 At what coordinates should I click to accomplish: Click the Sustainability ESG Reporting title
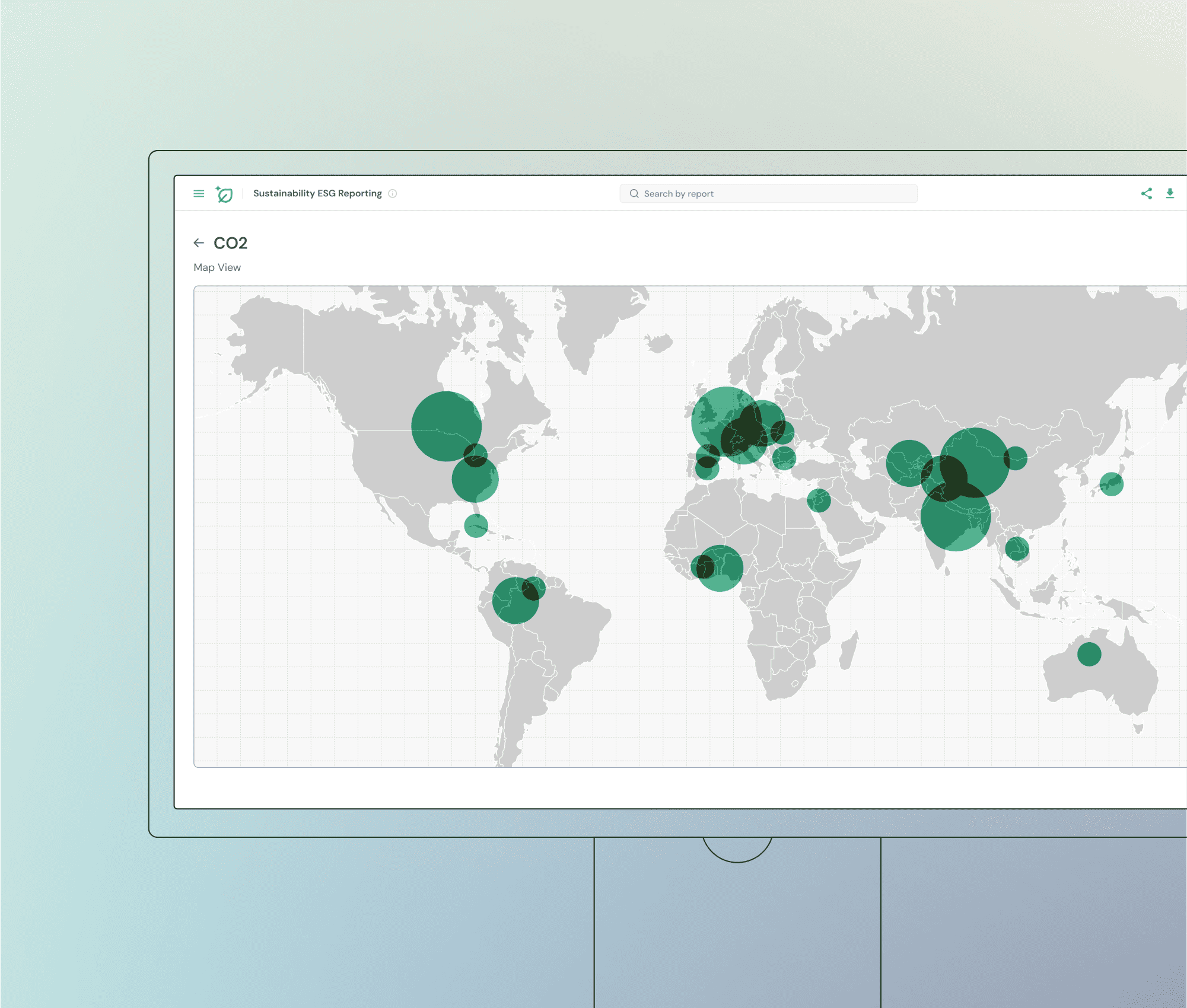point(317,193)
